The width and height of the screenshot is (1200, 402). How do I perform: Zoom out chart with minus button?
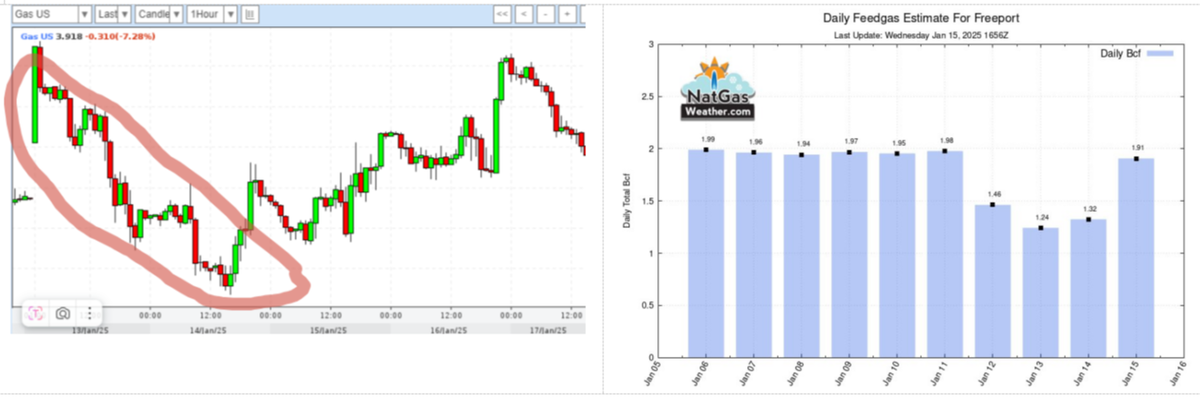[x=545, y=14]
